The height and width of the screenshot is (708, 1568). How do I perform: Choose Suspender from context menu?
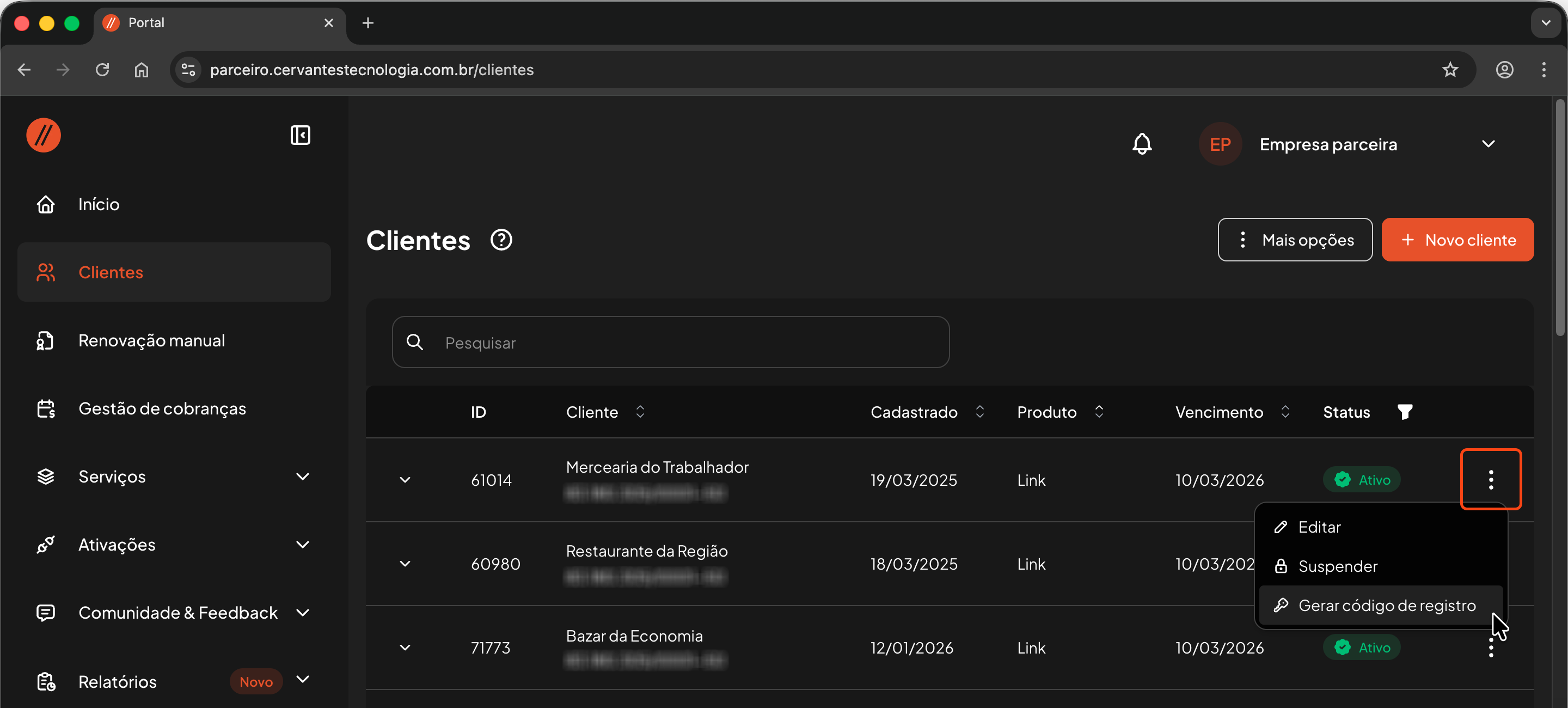coord(1337,566)
